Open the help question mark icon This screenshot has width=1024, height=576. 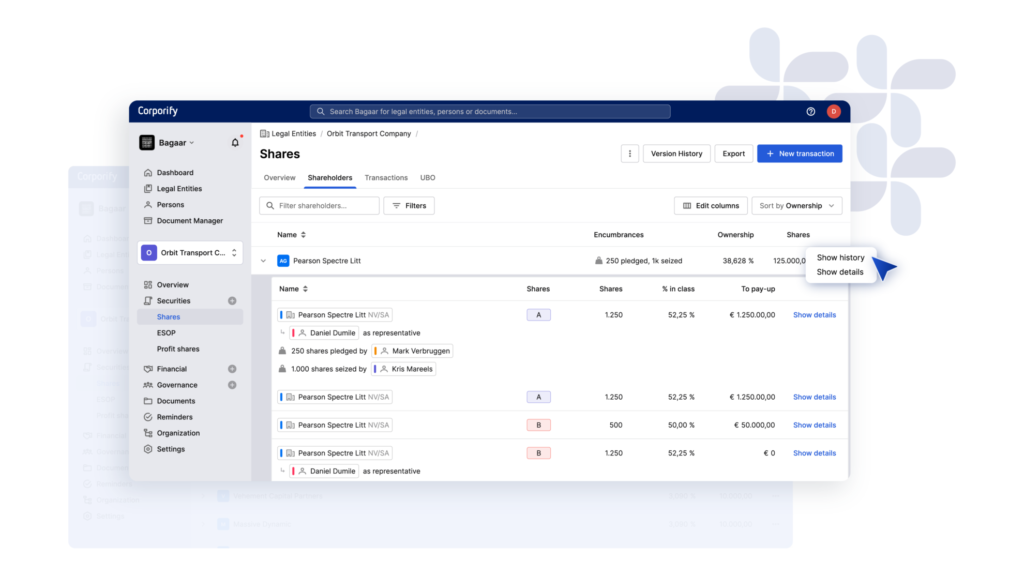810,112
